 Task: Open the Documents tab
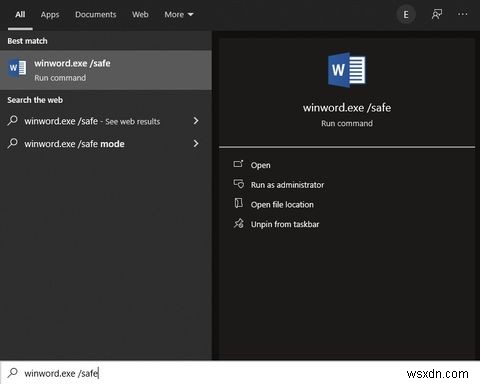[96, 15]
